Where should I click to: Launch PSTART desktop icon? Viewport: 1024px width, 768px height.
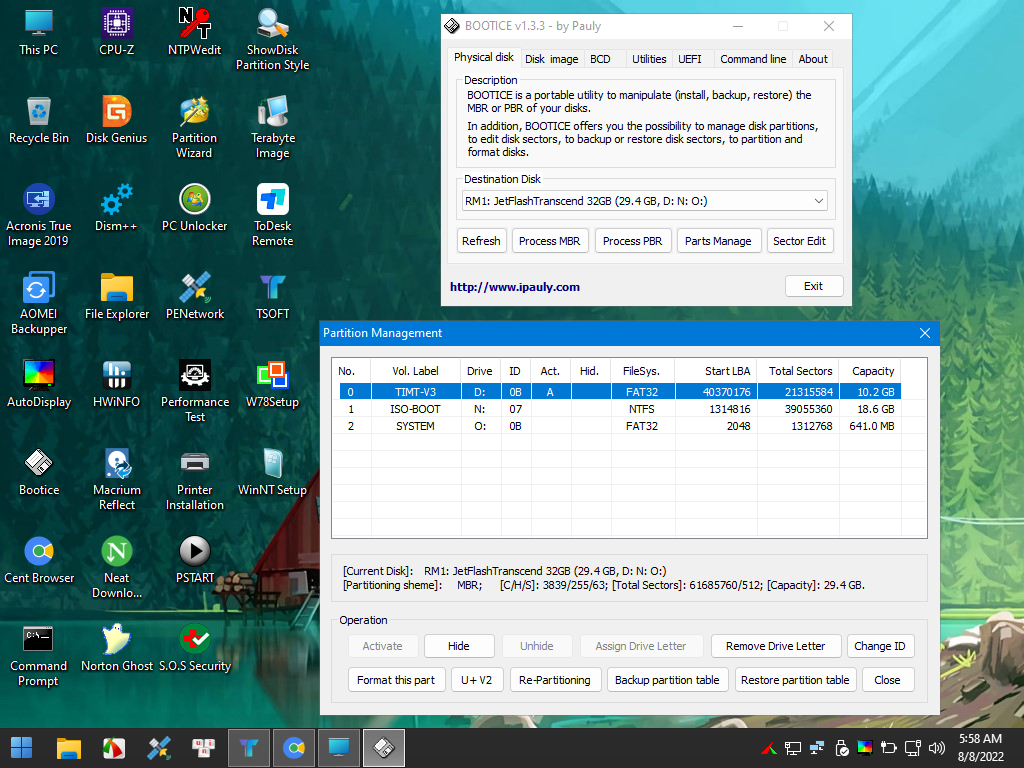point(195,560)
